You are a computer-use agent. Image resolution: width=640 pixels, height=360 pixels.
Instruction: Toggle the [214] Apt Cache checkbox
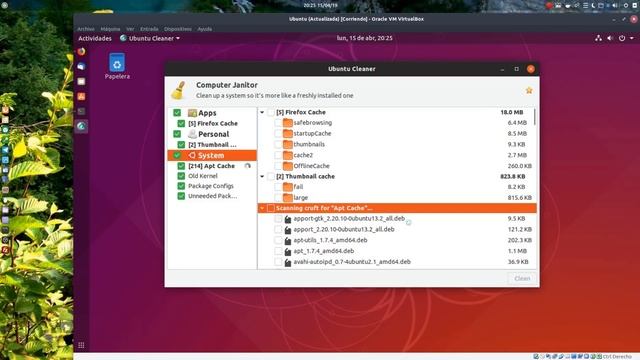(181, 166)
